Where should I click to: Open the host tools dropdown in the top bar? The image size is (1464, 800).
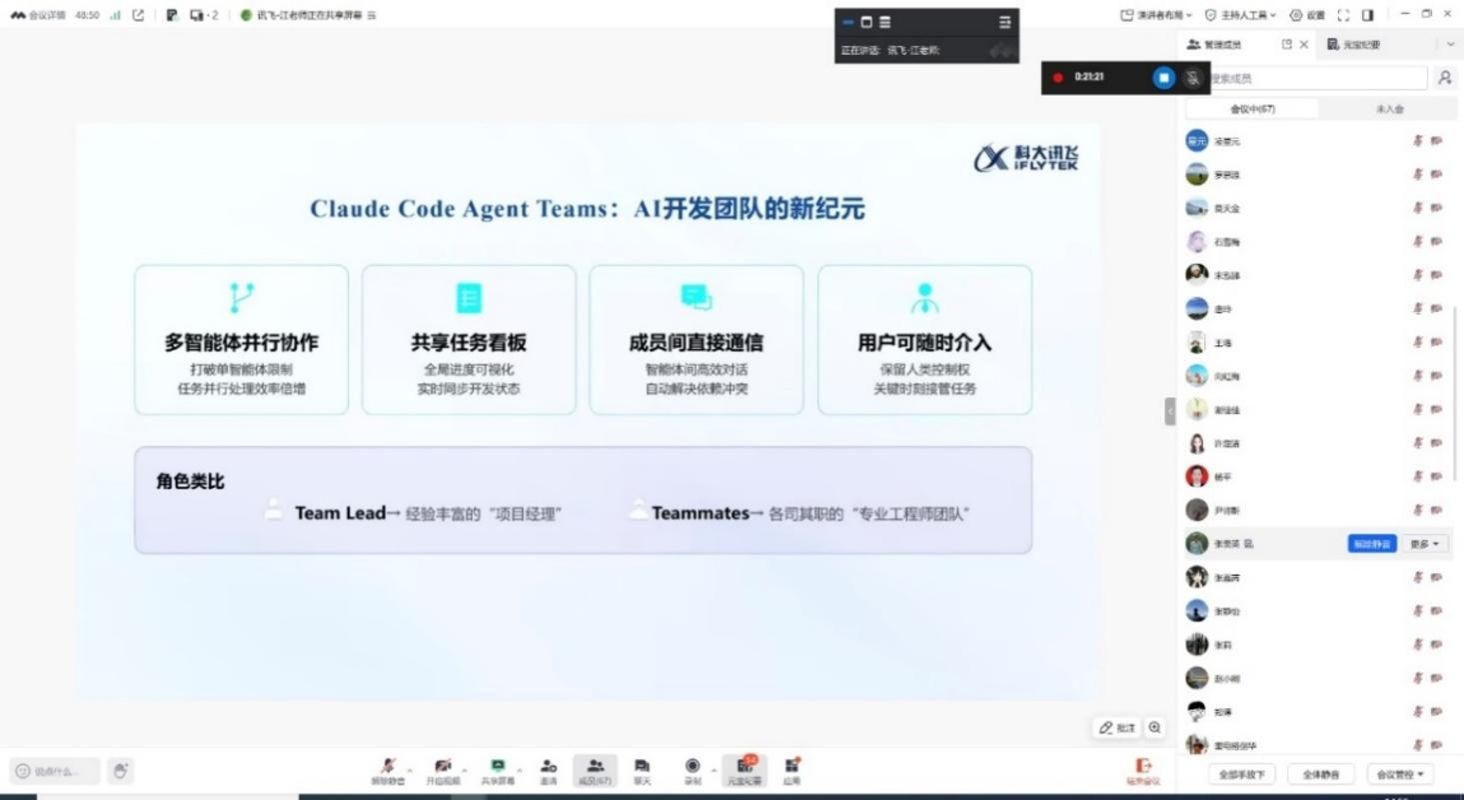(1240, 15)
